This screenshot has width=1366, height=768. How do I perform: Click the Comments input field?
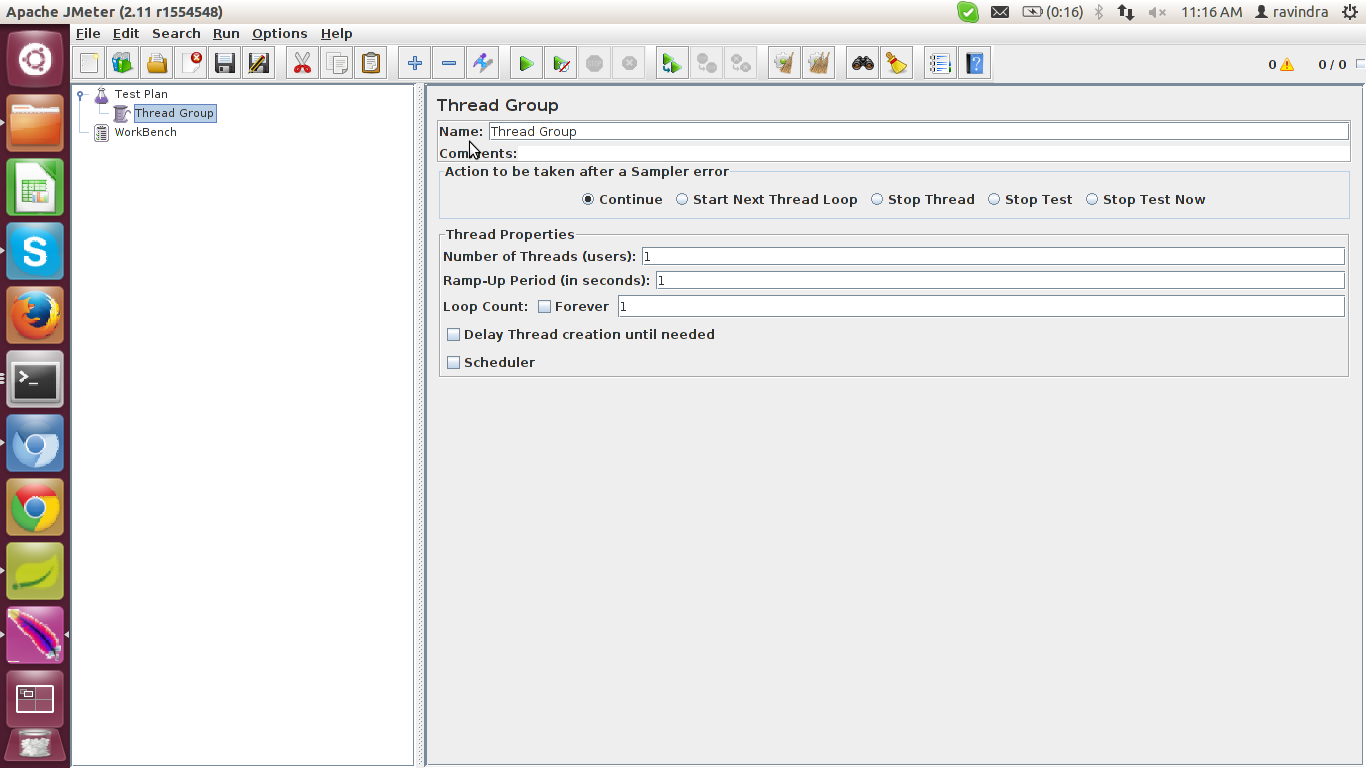pos(933,153)
